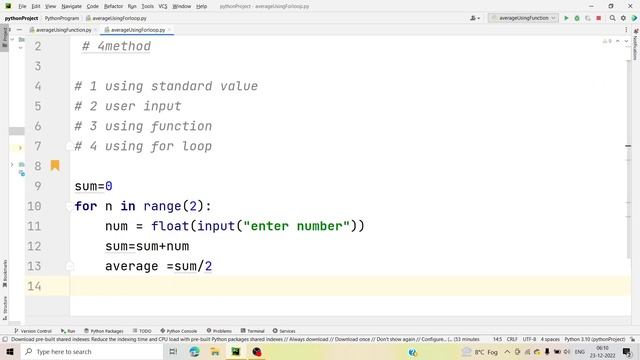Run the averageUsingFunction configuration
640x360 pixels.
click(566, 18)
